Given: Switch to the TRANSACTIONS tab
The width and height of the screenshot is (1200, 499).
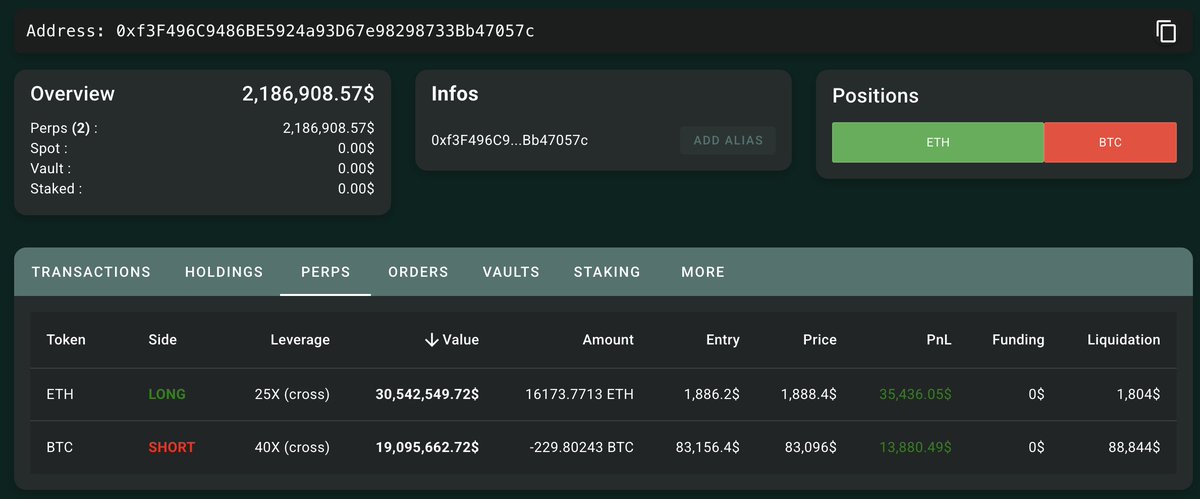Looking at the screenshot, I should click(91, 272).
